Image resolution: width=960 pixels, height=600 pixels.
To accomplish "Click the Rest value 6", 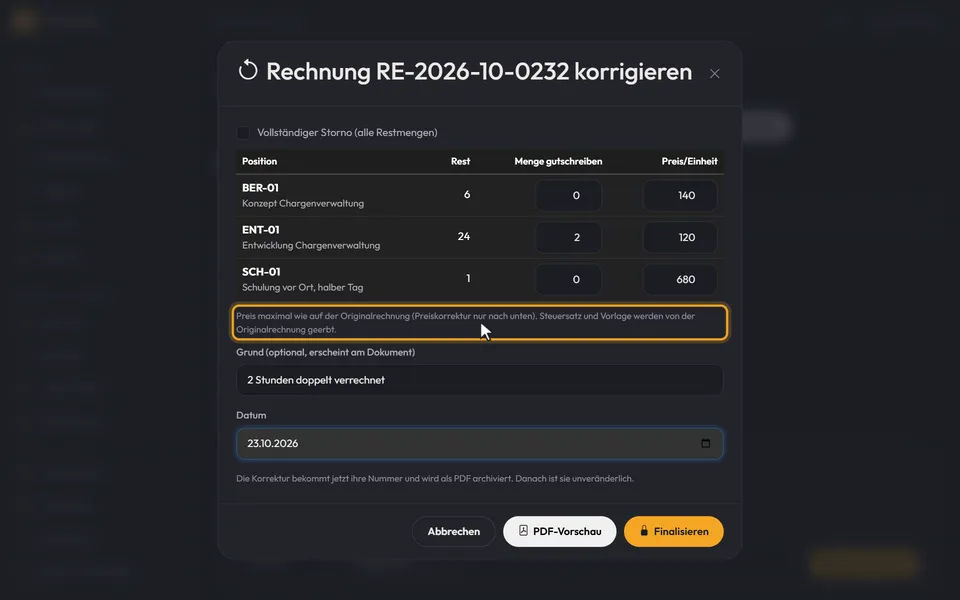I will pyautogui.click(x=467, y=194).
